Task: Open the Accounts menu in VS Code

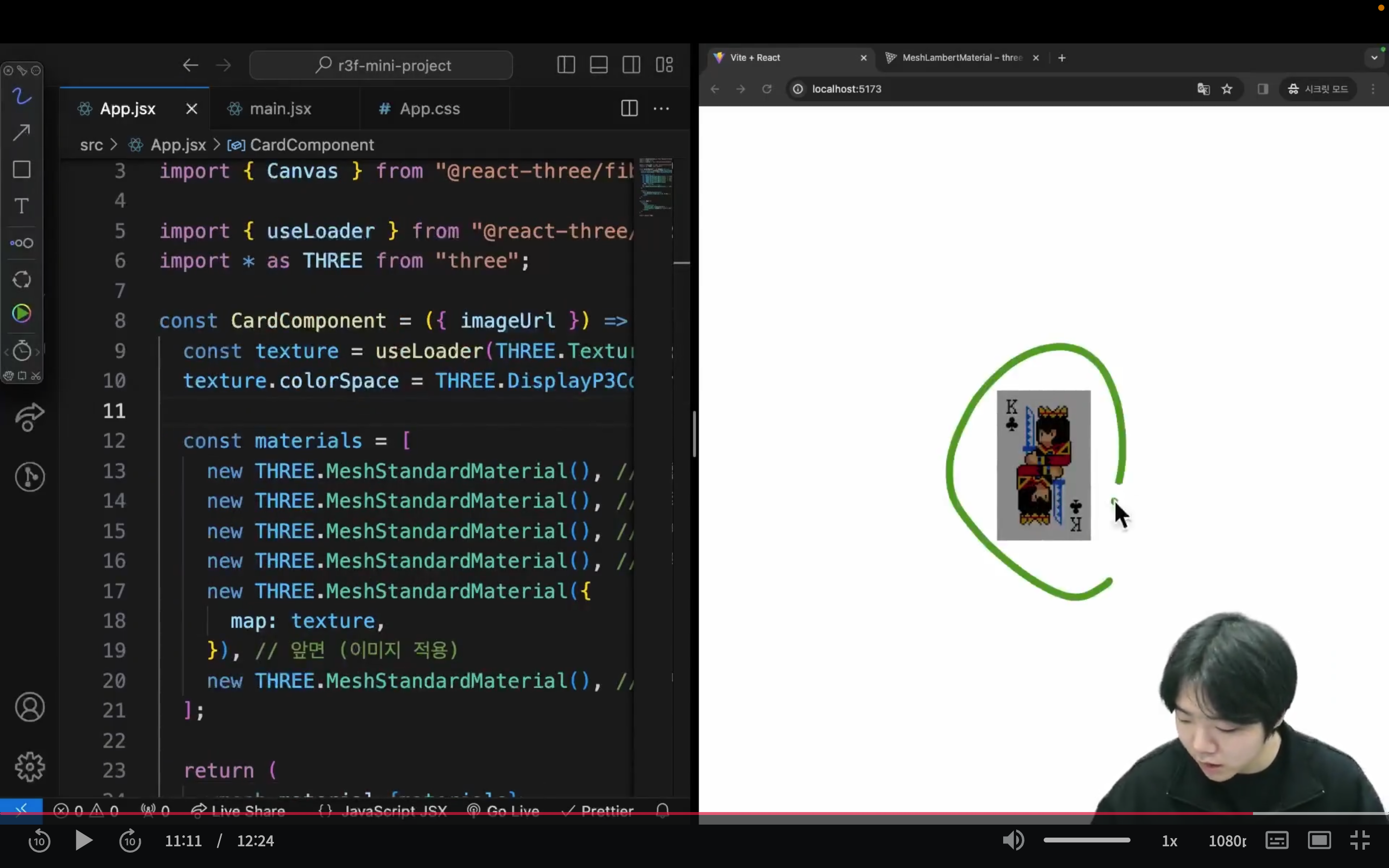Action: pos(30,707)
